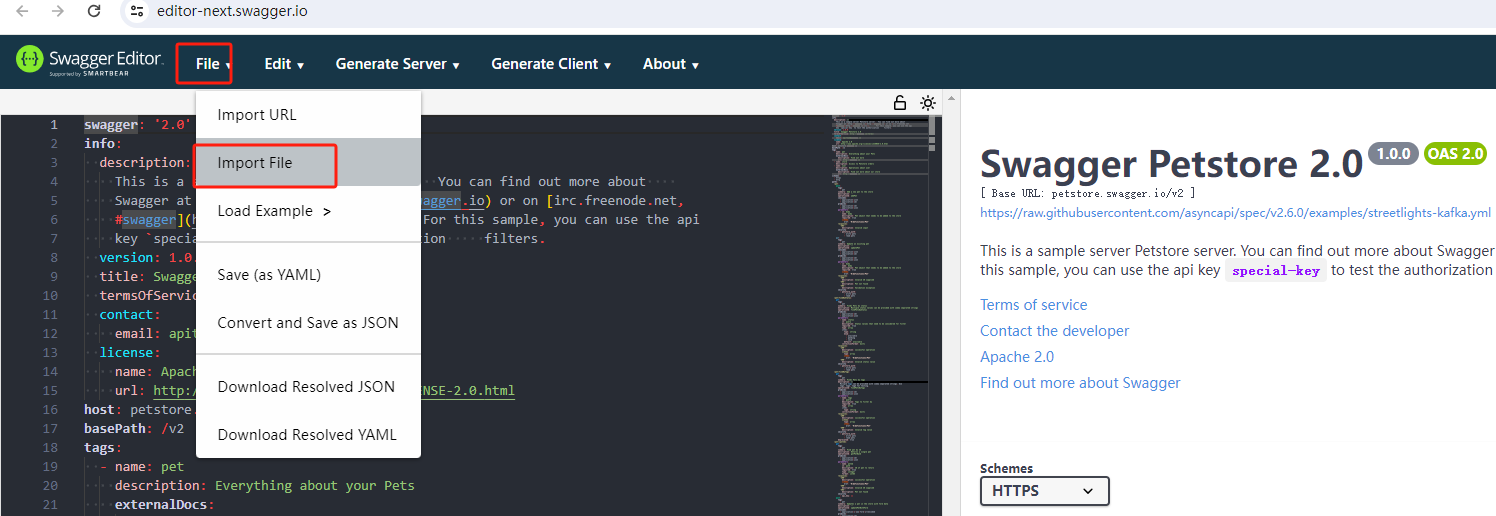
Task: Open the About menu
Action: pyautogui.click(x=671, y=64)
